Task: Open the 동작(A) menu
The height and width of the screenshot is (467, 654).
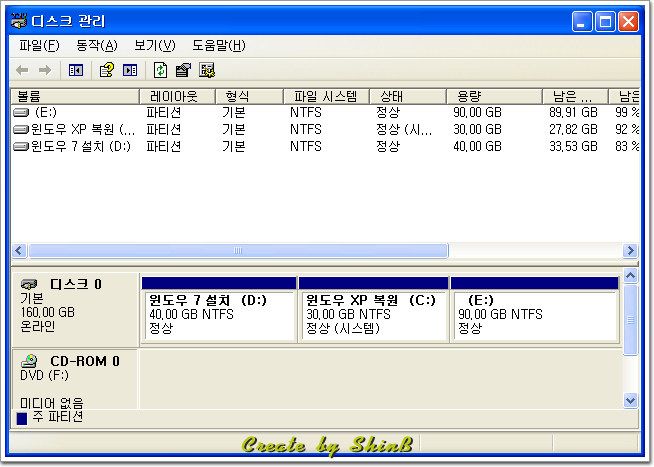Action: 97,45
